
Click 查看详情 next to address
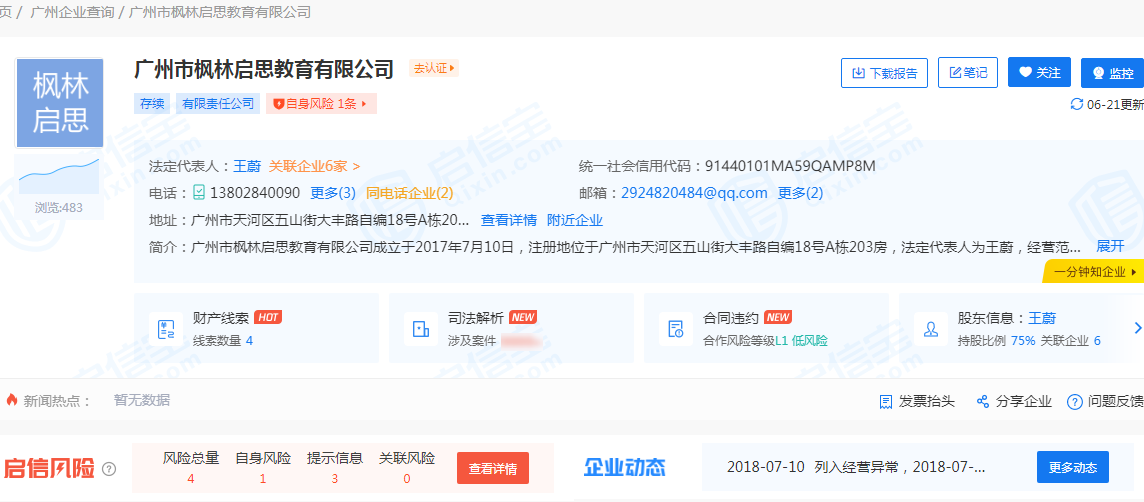click(509, 220)
